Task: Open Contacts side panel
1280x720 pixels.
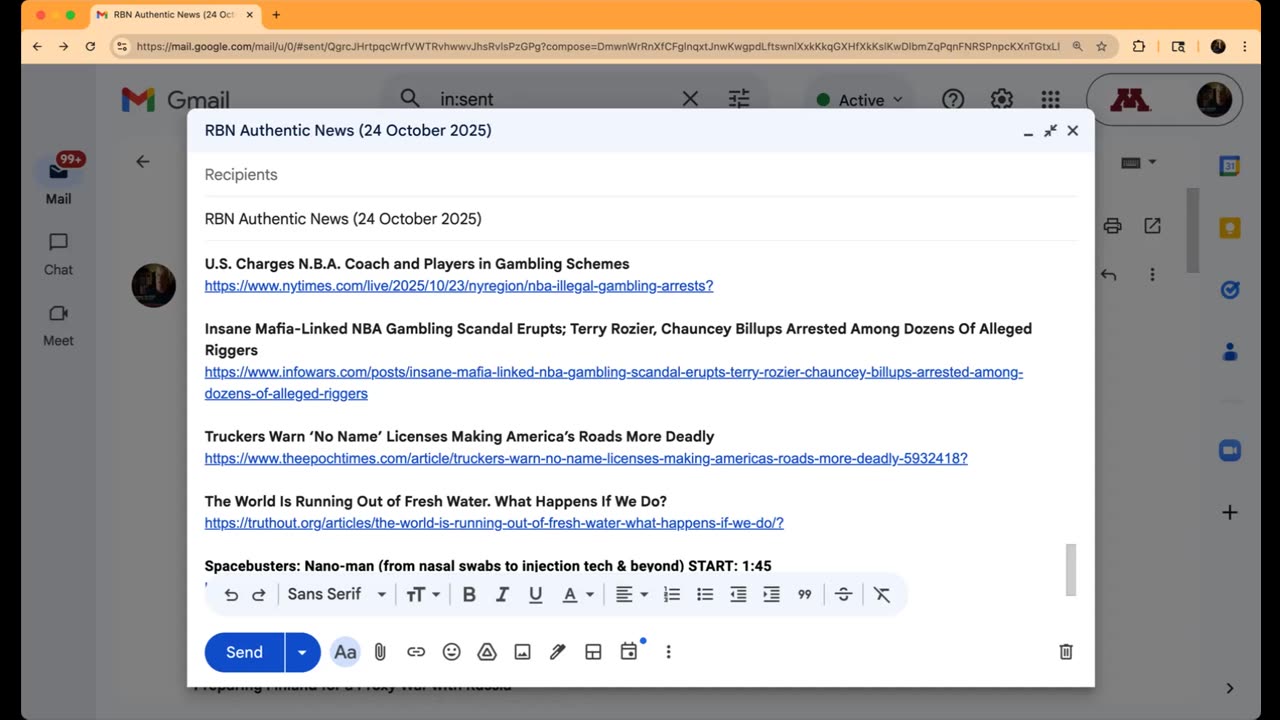Action: 1230,352
